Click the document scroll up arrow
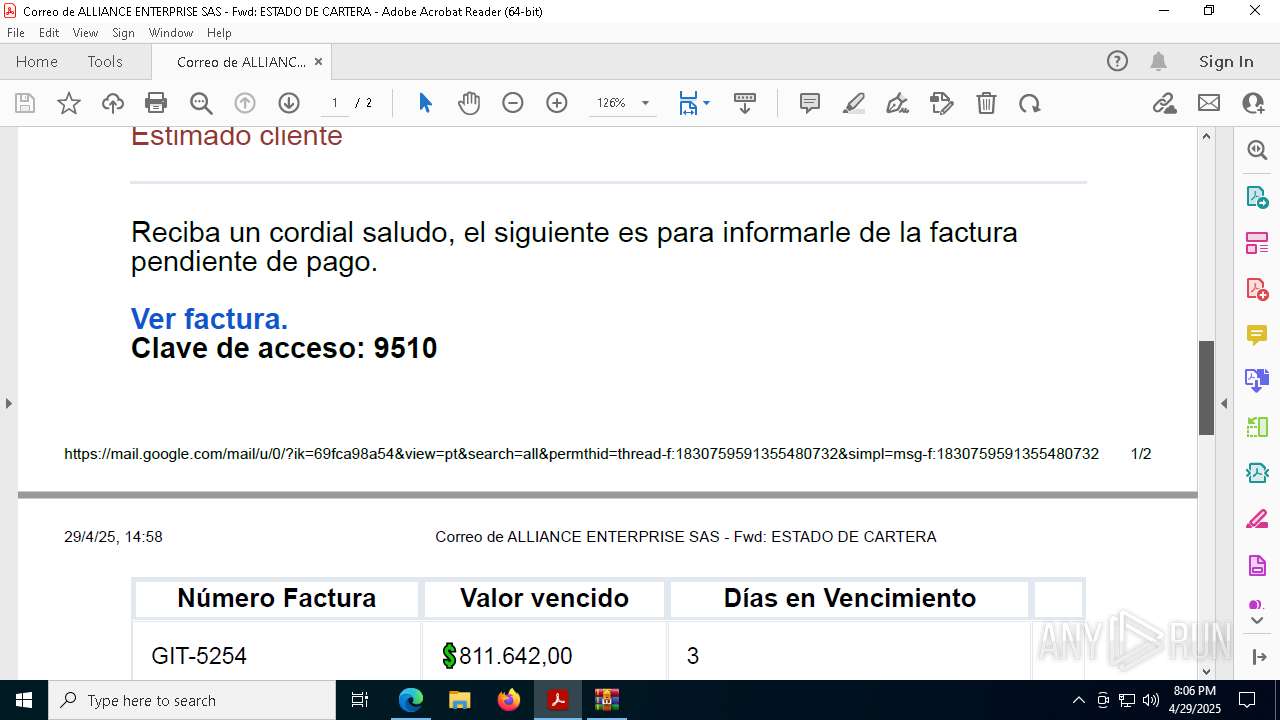The image size is (1280, 720). point(1206,136)
